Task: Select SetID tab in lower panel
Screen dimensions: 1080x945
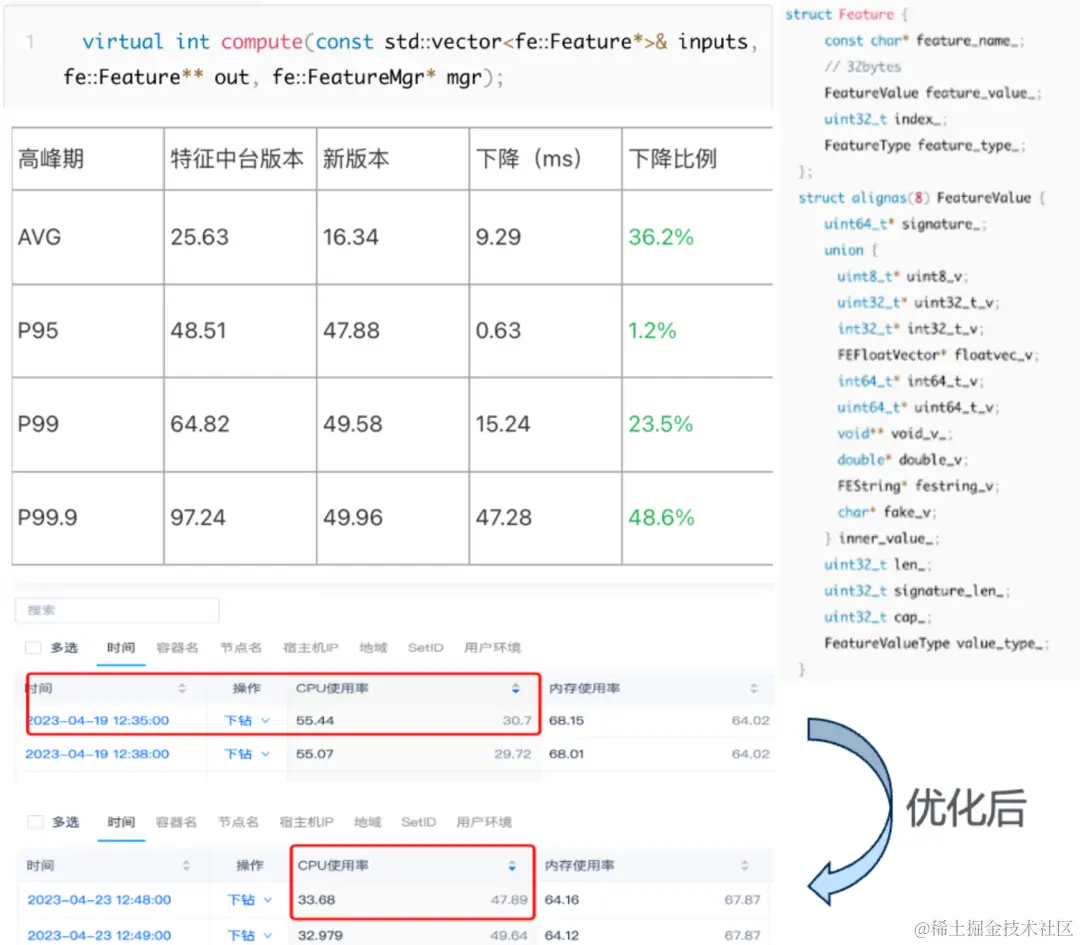Action: [x=419, y=822]
